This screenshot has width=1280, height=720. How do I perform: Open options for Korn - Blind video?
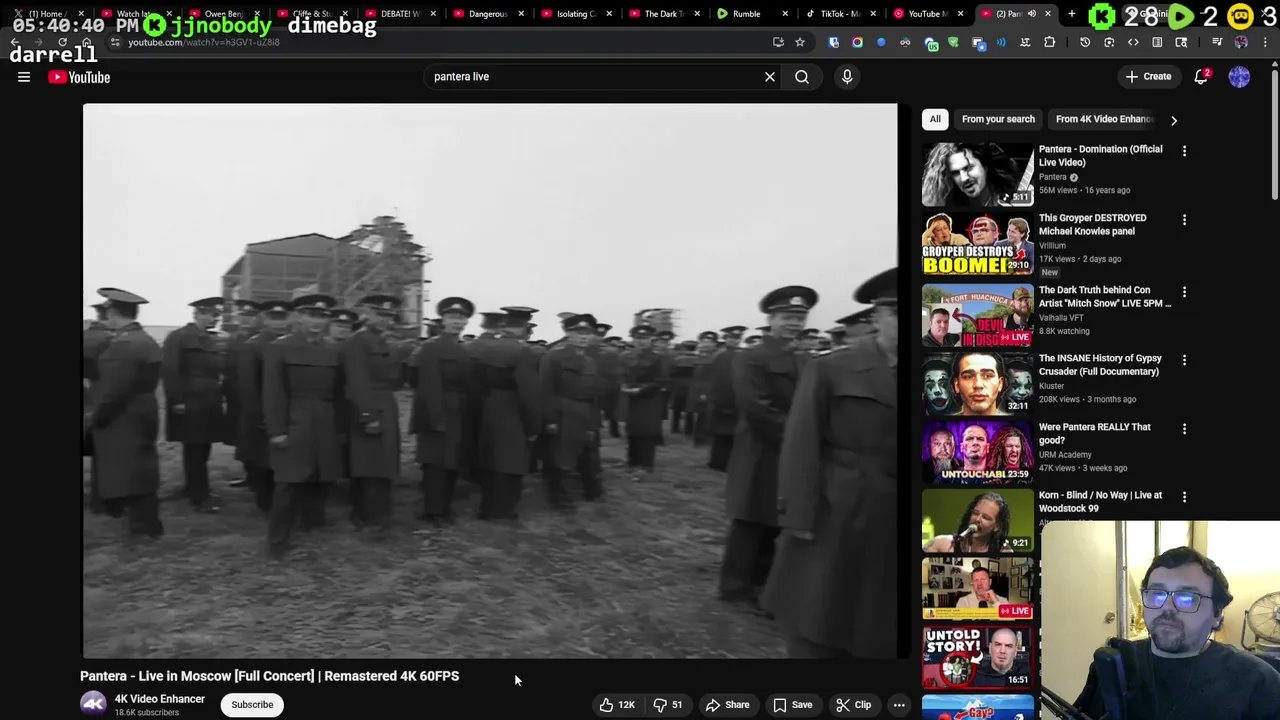click(x=1184, y=497)
